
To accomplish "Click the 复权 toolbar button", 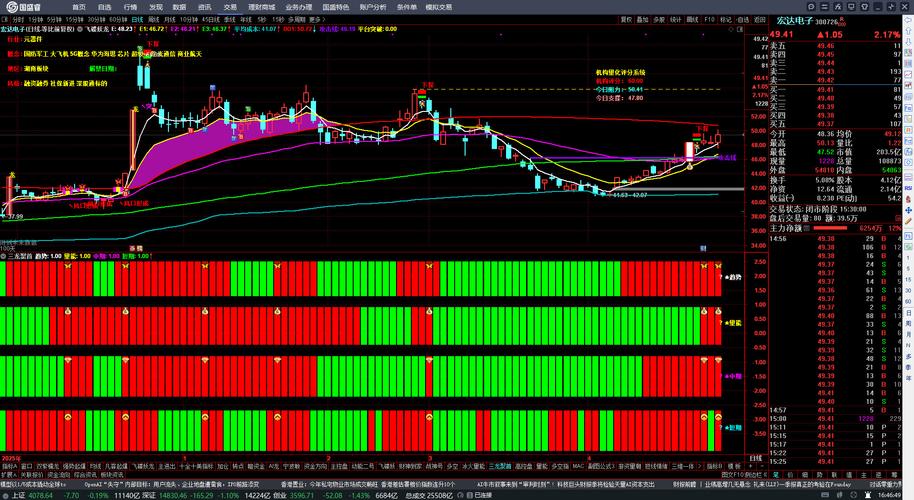I will pos(626,19).
